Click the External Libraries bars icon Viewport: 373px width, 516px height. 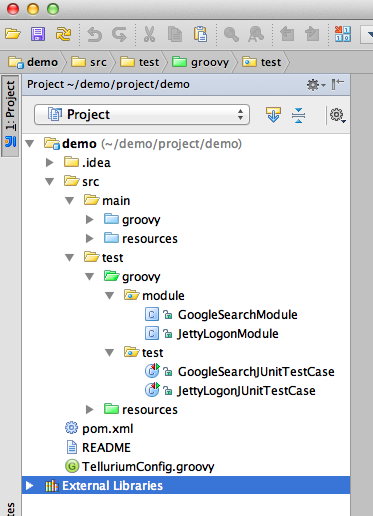pos(51,486)
